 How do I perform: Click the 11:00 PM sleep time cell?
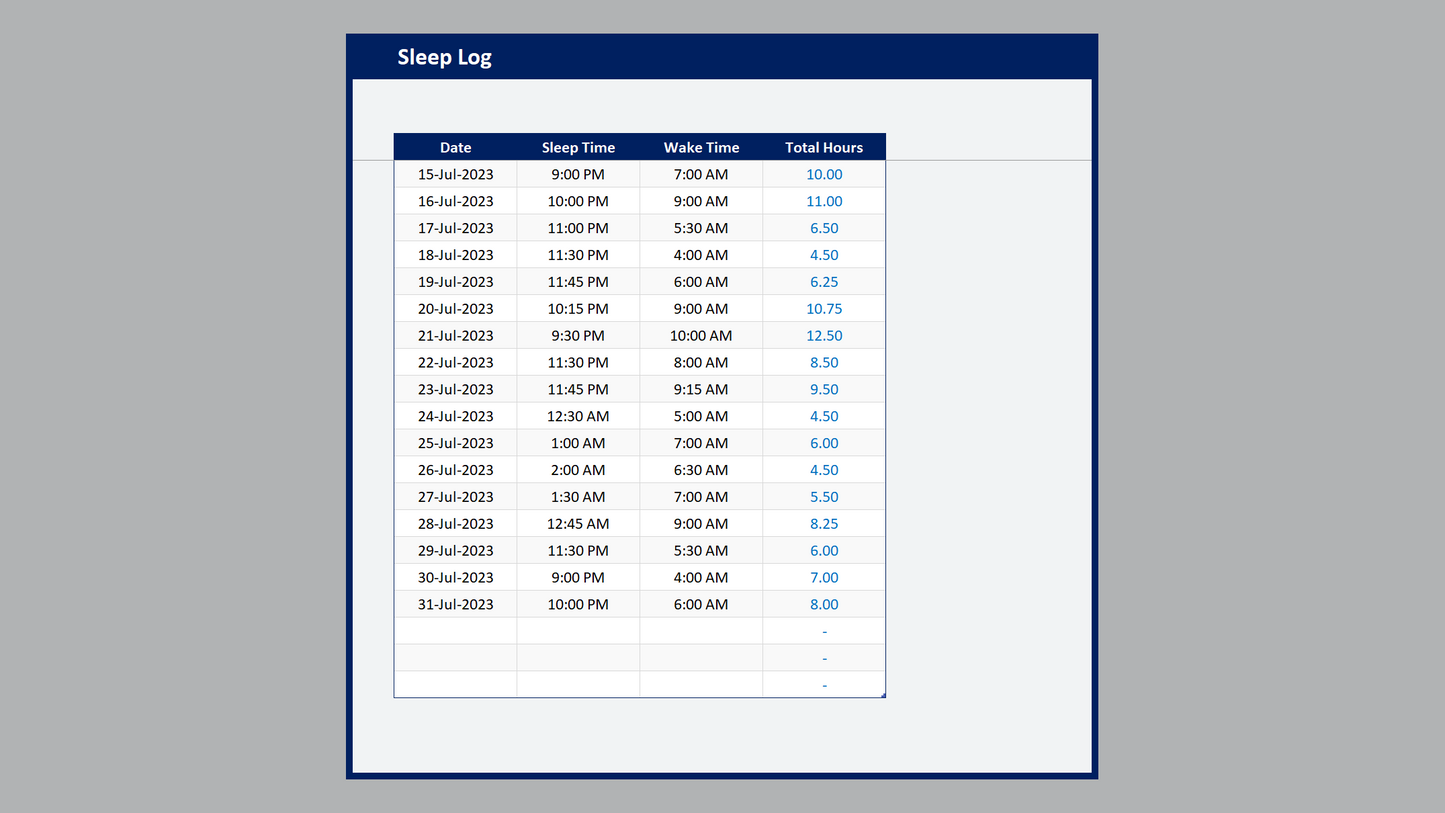coord(578,228)
